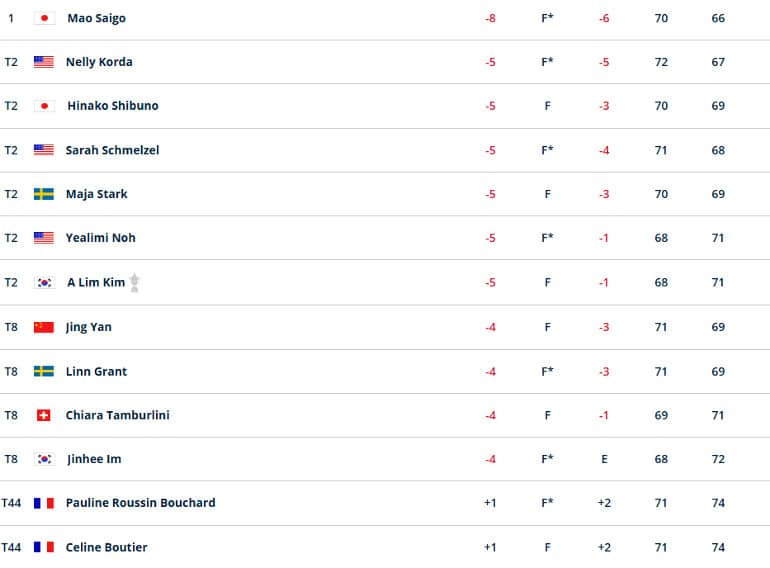Select Linn Grant's name in leaderboard
This screenshot has height=568, width=770.
pyautogui.click(x=96, y=372)
